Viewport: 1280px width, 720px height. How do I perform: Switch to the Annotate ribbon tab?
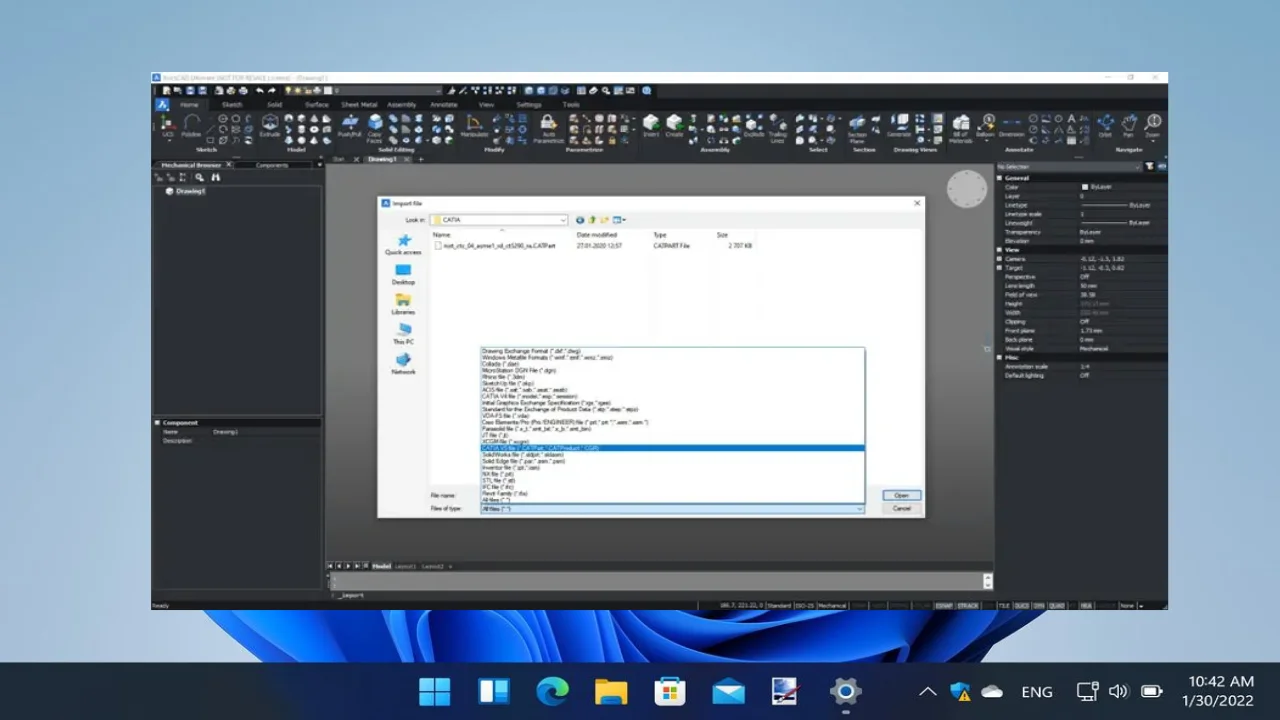444,104
